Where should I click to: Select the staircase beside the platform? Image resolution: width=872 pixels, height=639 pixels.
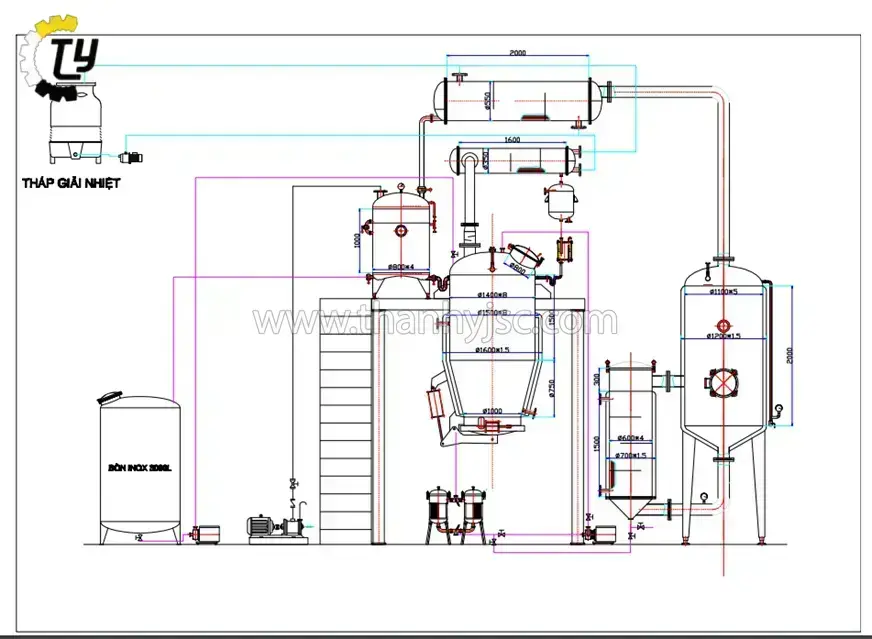coord(345,420)
